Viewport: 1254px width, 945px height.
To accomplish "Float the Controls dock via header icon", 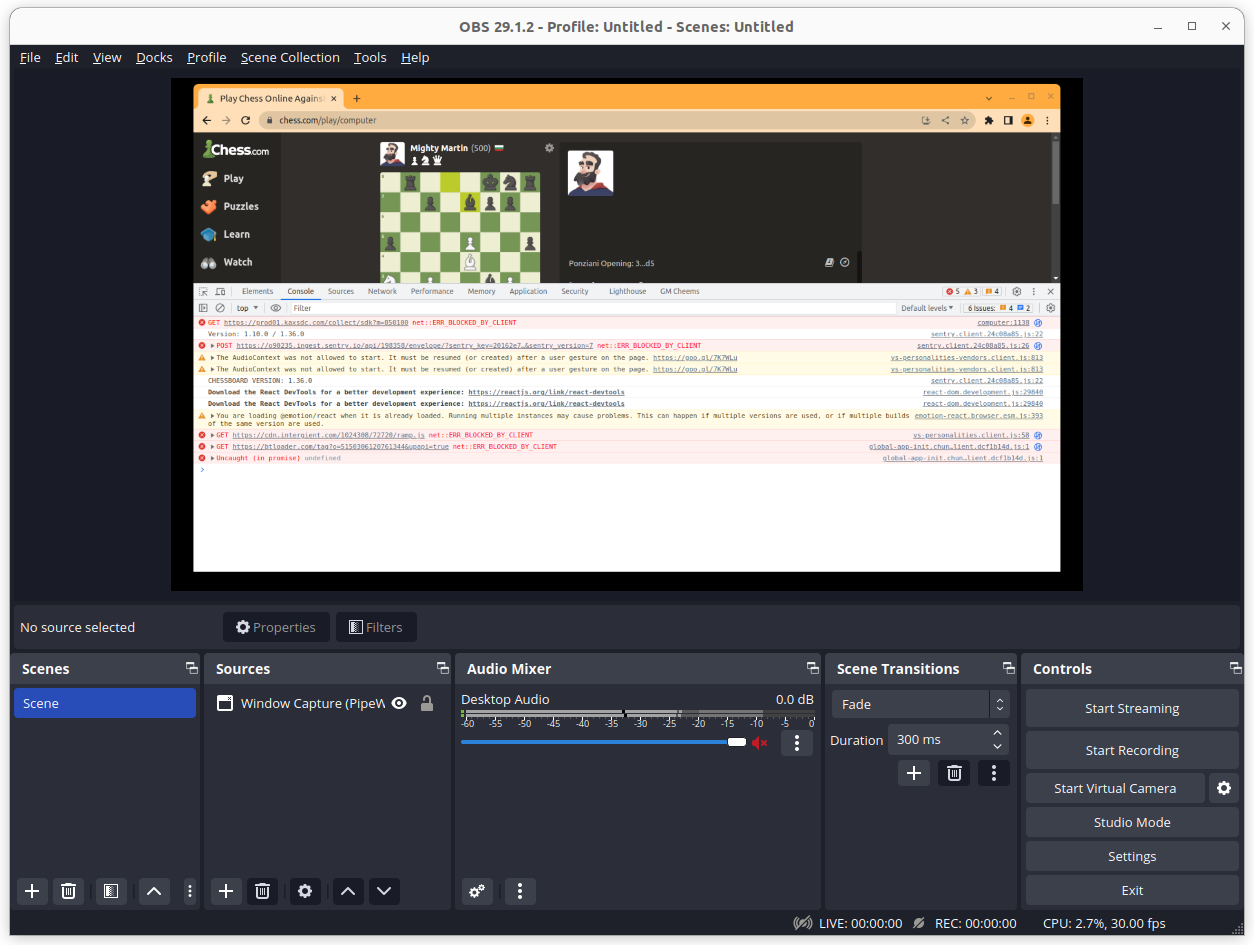I will point(1236,668).
